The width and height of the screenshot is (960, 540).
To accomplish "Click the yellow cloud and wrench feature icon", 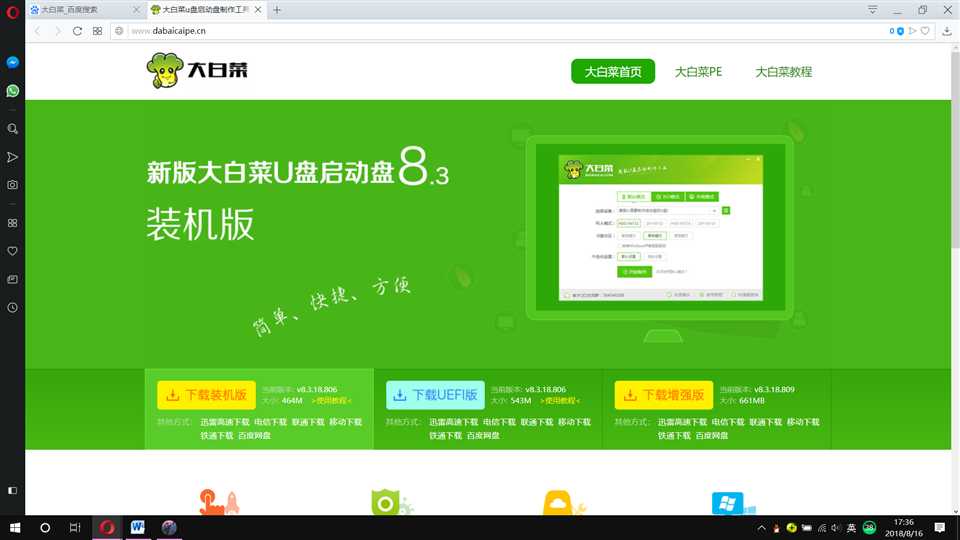I will point(564,502).
